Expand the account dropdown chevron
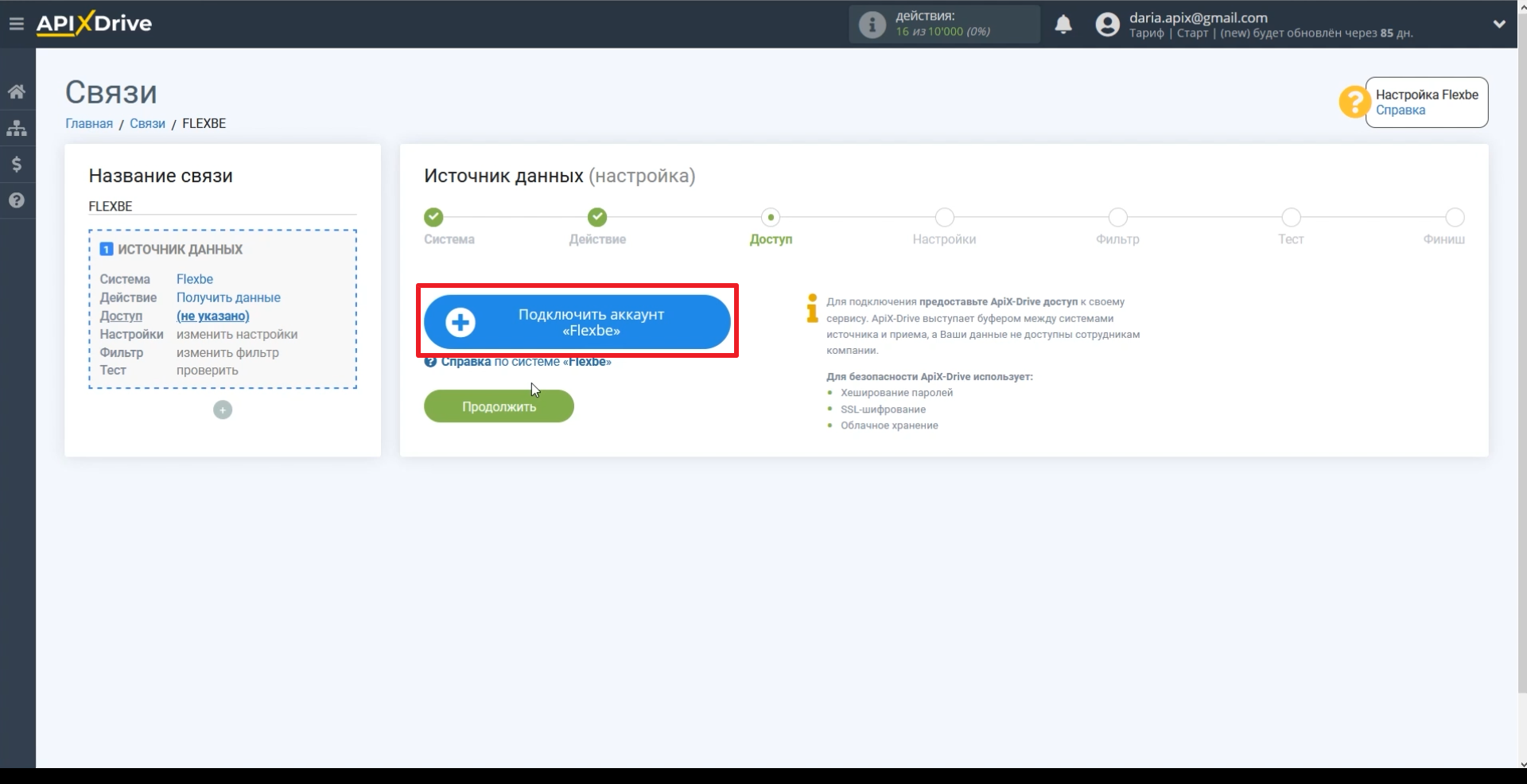The height and width of the screenshot is (784, 1527). 1499,24
